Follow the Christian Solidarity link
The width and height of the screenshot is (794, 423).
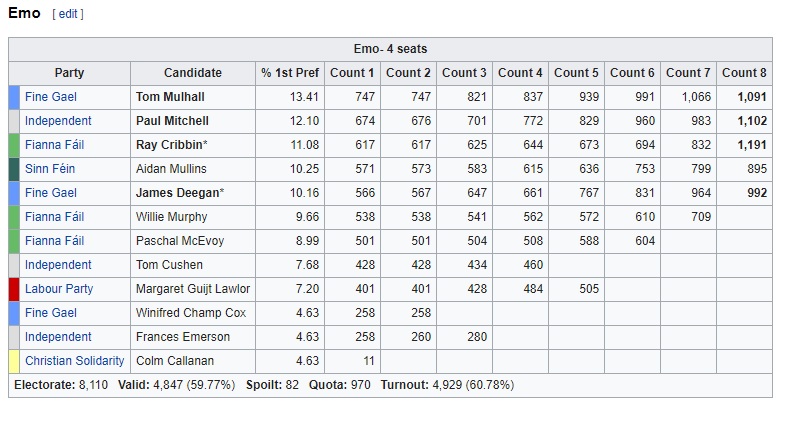coord(74,361)
